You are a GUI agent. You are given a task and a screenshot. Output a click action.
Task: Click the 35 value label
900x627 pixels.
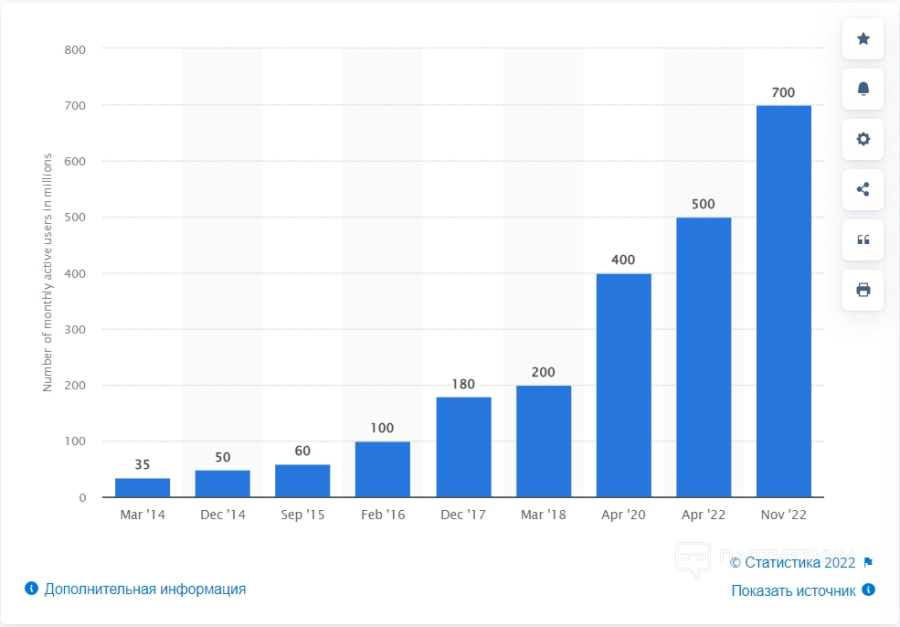point(142,465)
